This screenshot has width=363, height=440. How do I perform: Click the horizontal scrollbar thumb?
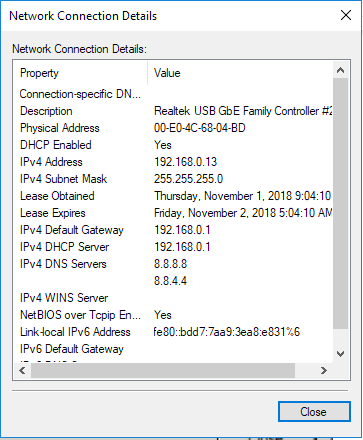coord(163,371)
